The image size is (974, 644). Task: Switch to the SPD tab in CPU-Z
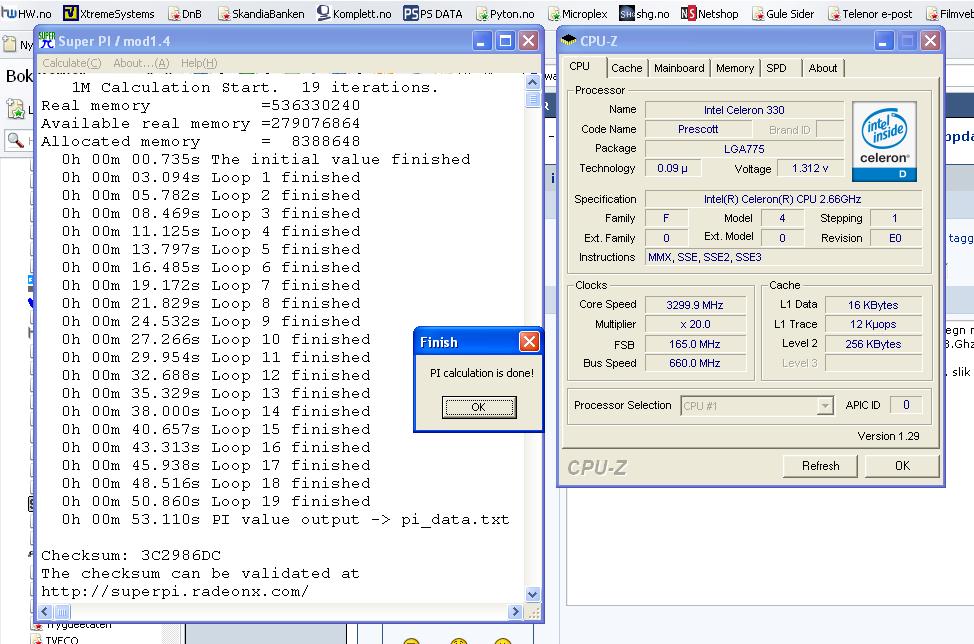point(776,68)
